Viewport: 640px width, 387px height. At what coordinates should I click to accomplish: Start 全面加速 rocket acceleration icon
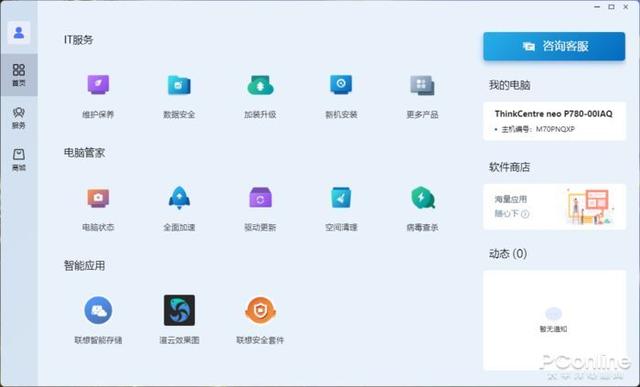(179, 198)
